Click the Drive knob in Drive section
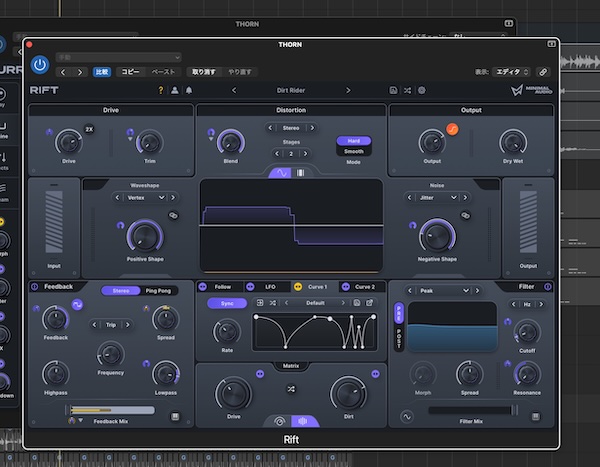Viewport: 600px width, 467px height. pyautogui.click(x=69, y=143)
